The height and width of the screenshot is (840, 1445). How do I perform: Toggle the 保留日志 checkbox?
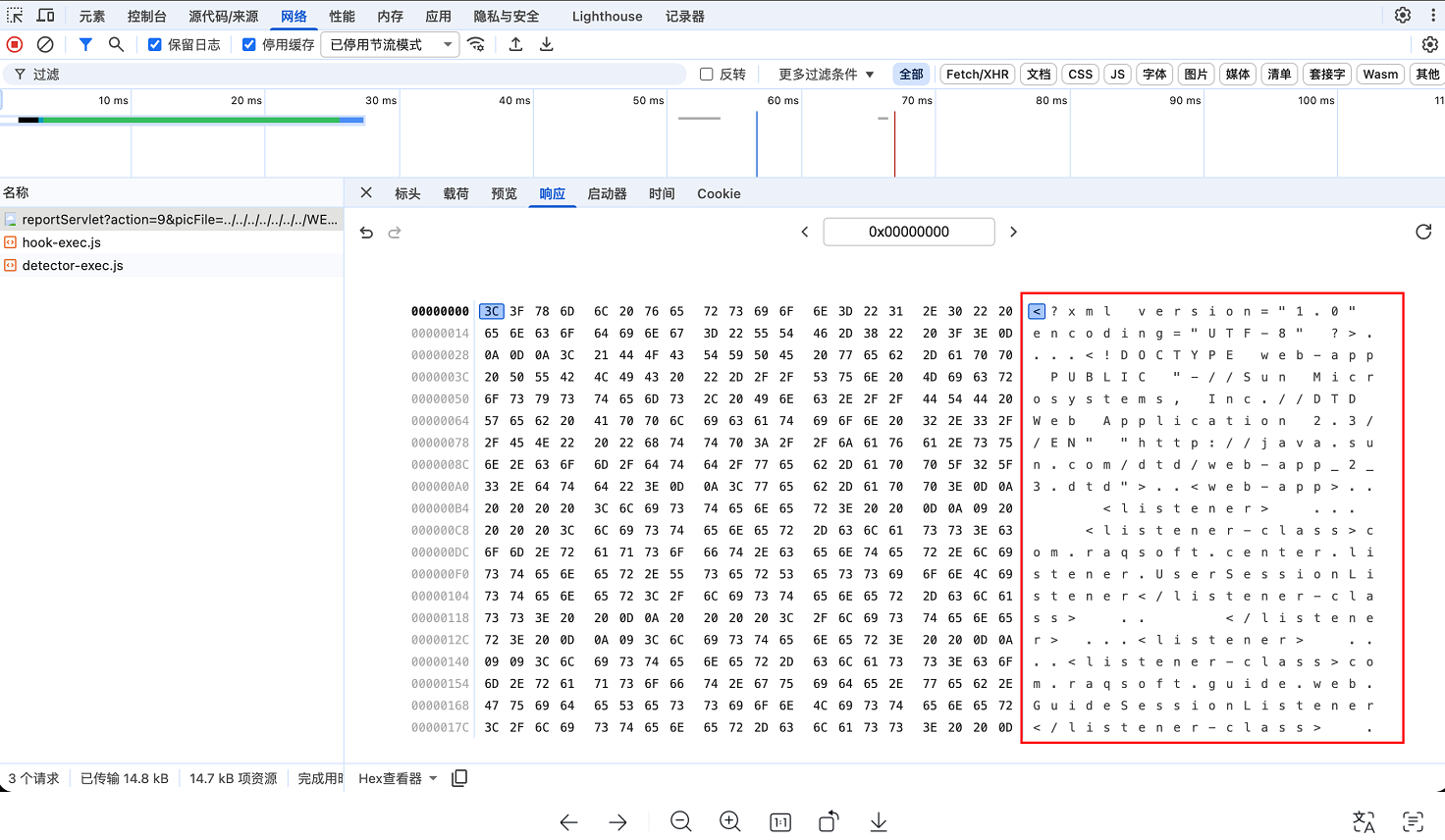155,44
